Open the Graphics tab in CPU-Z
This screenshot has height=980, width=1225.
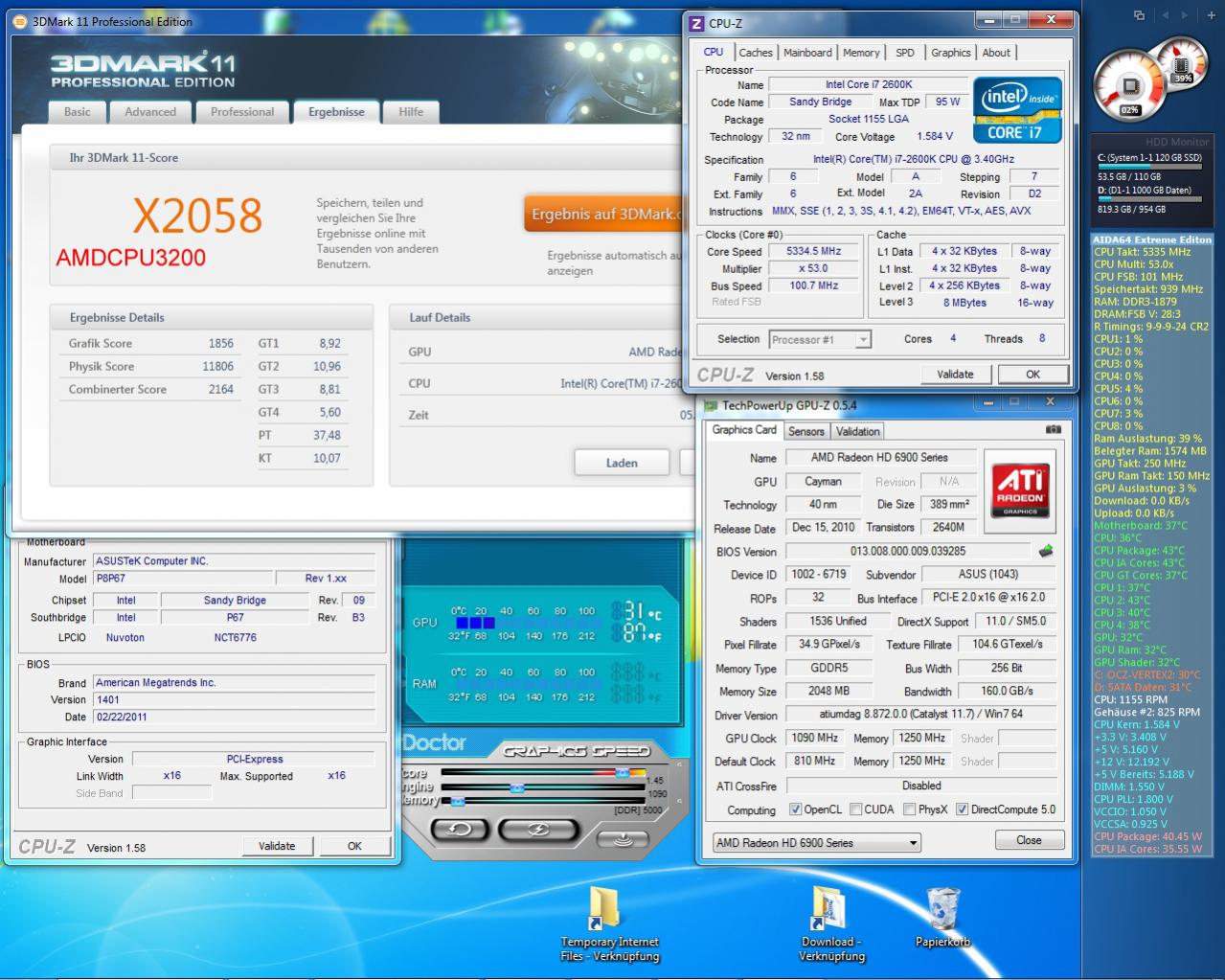951,53
